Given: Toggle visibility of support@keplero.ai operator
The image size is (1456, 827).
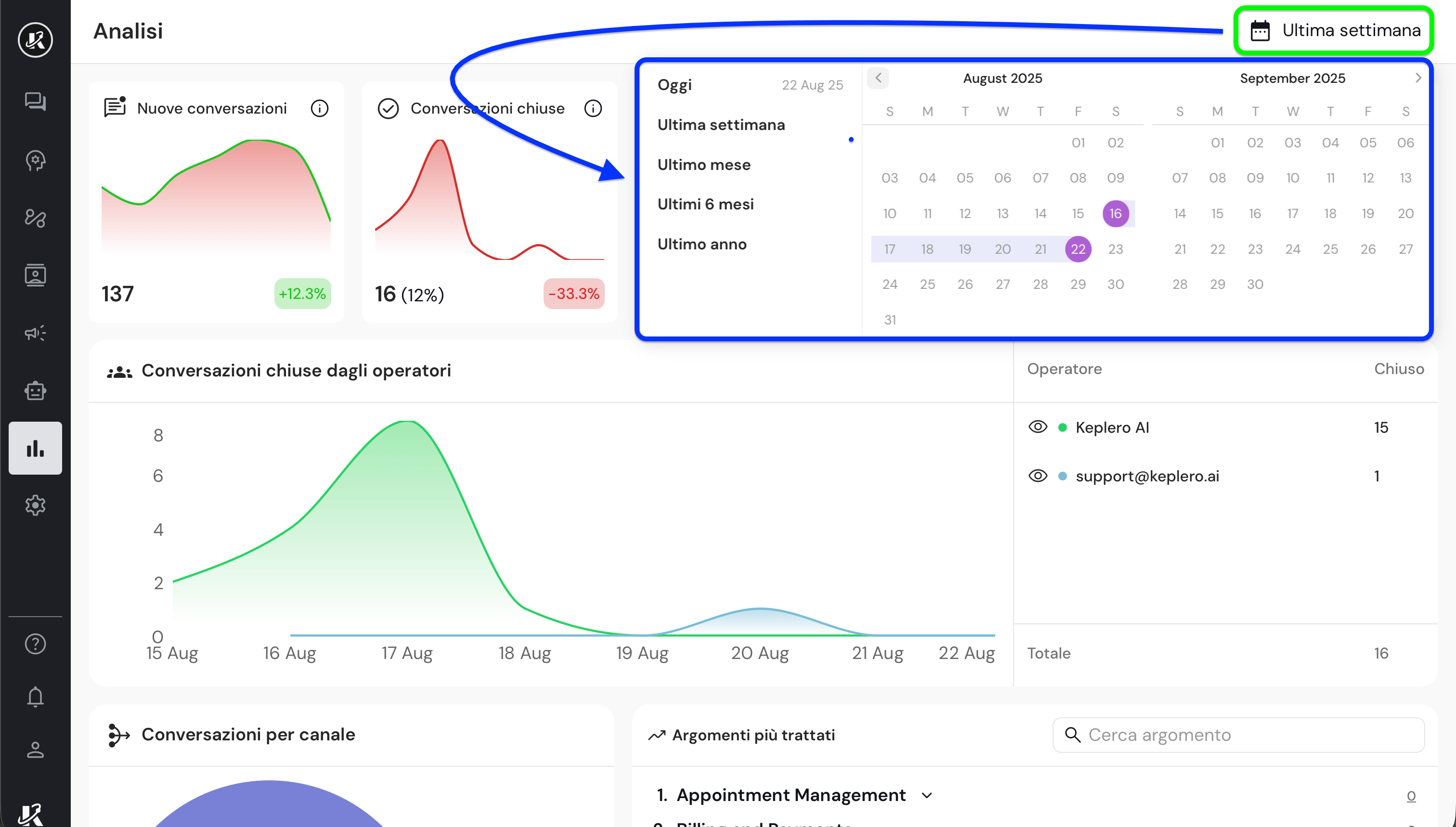Looking at the screenshot, I should pyautogui.click(x=1038, y=476).
